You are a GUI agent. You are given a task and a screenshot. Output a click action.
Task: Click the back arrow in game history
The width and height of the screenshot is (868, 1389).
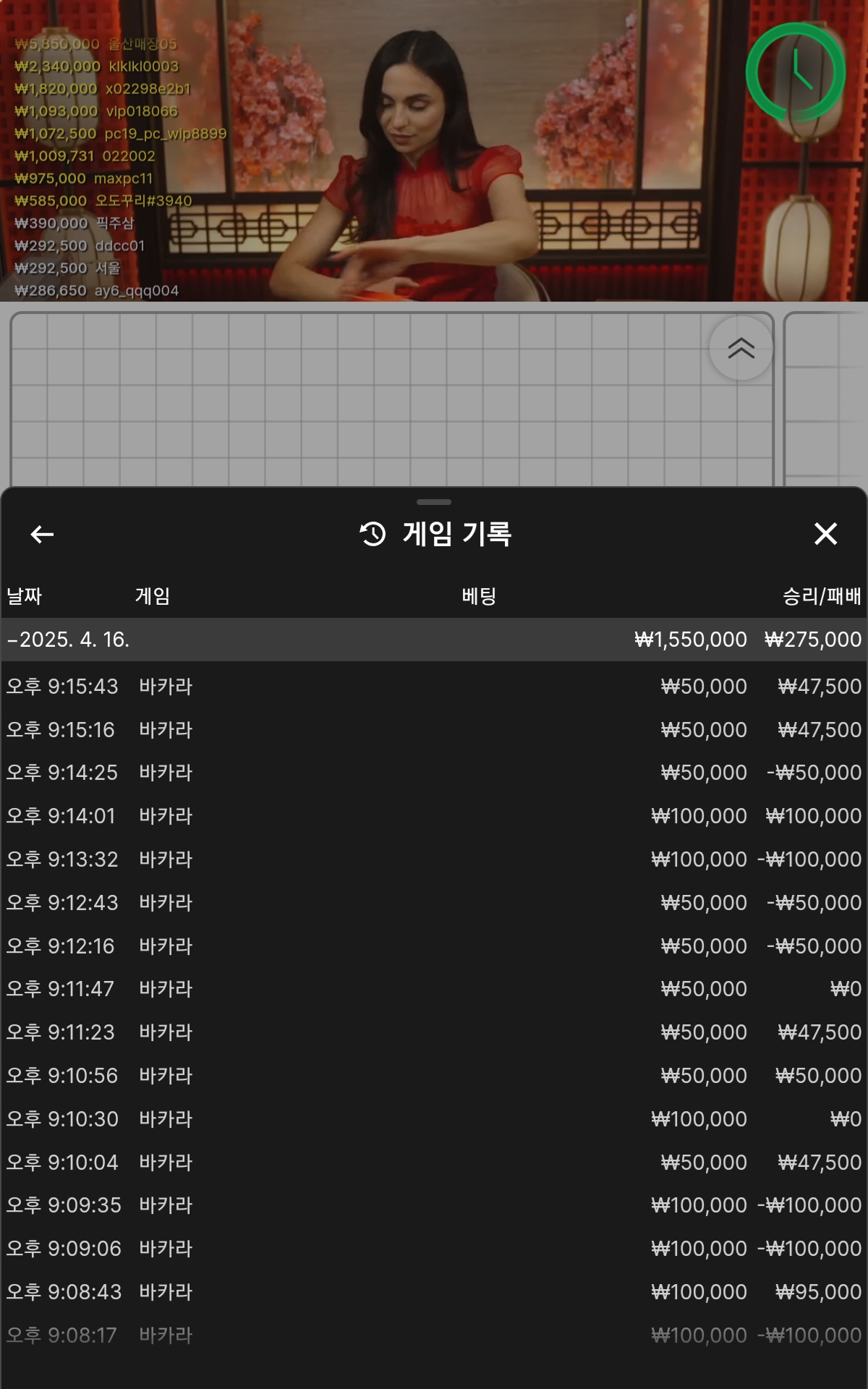tap(42, 535)
